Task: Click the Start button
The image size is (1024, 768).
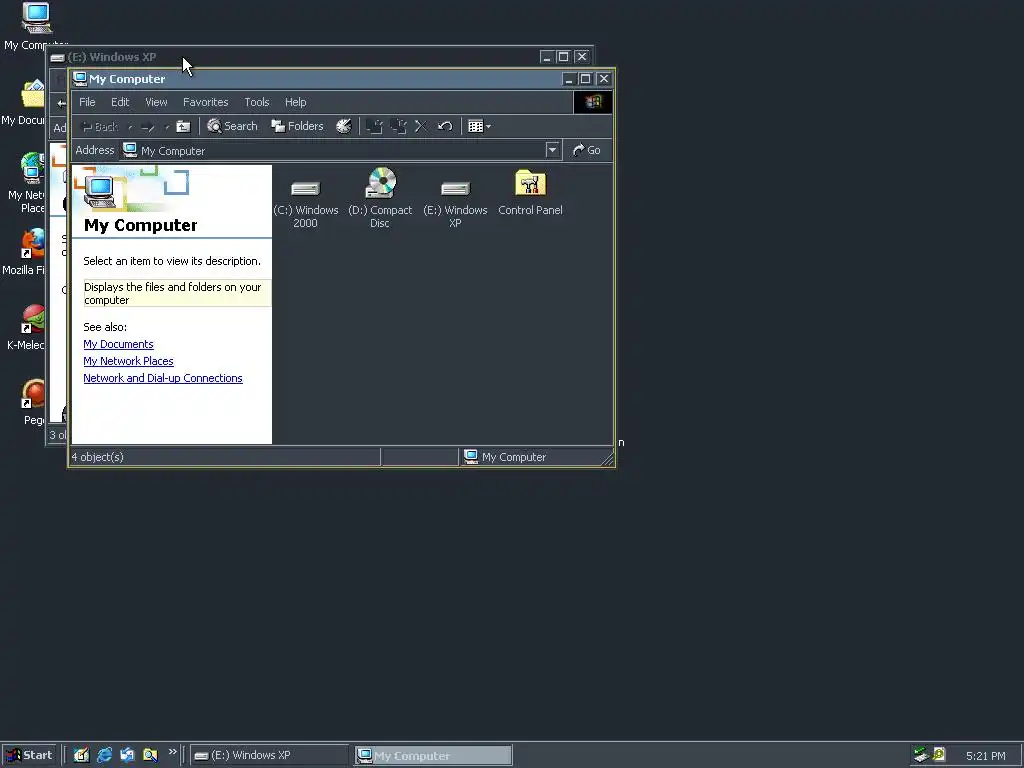Action: pyautogui.click(x=29, y=755)
